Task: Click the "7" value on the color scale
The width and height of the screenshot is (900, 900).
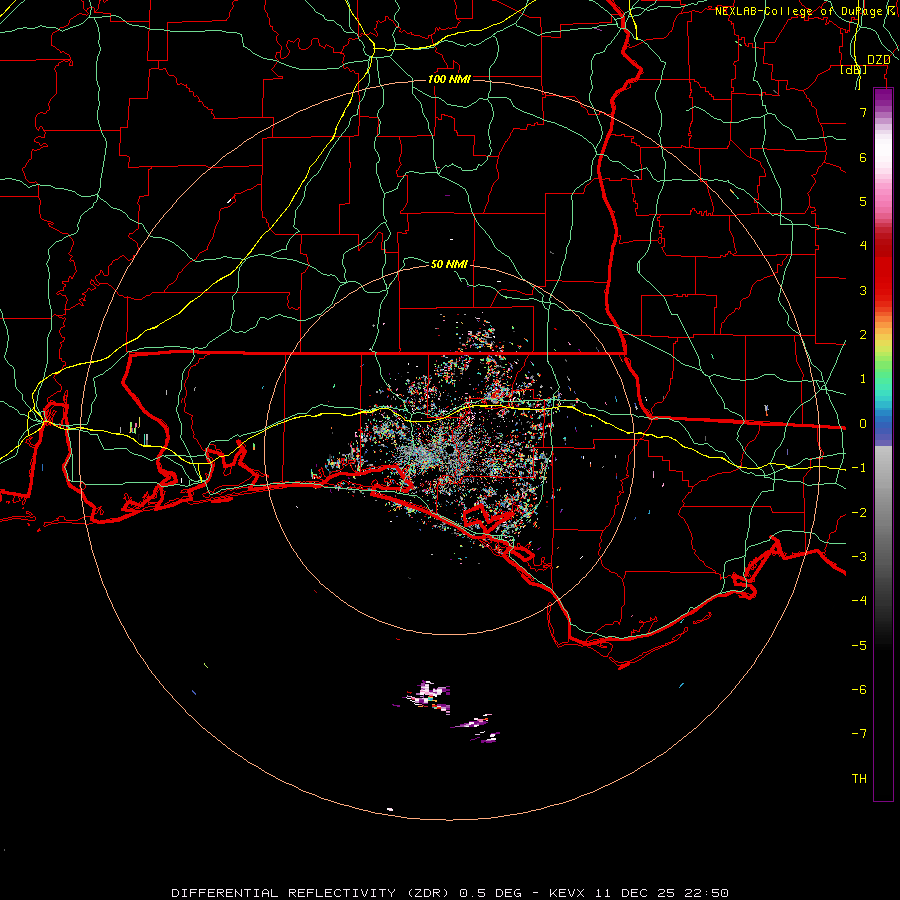Action: click(x=863, y=112)
